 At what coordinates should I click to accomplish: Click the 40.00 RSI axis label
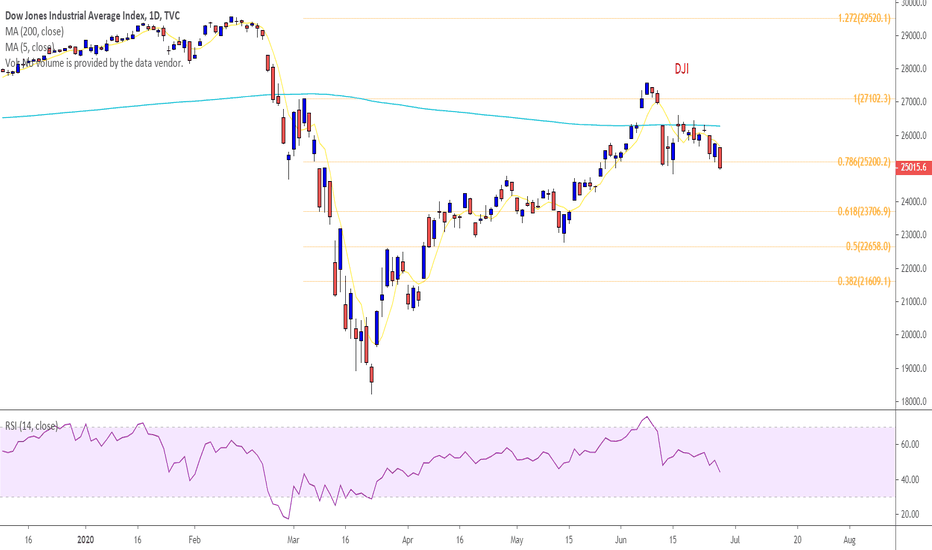[911, 479]
